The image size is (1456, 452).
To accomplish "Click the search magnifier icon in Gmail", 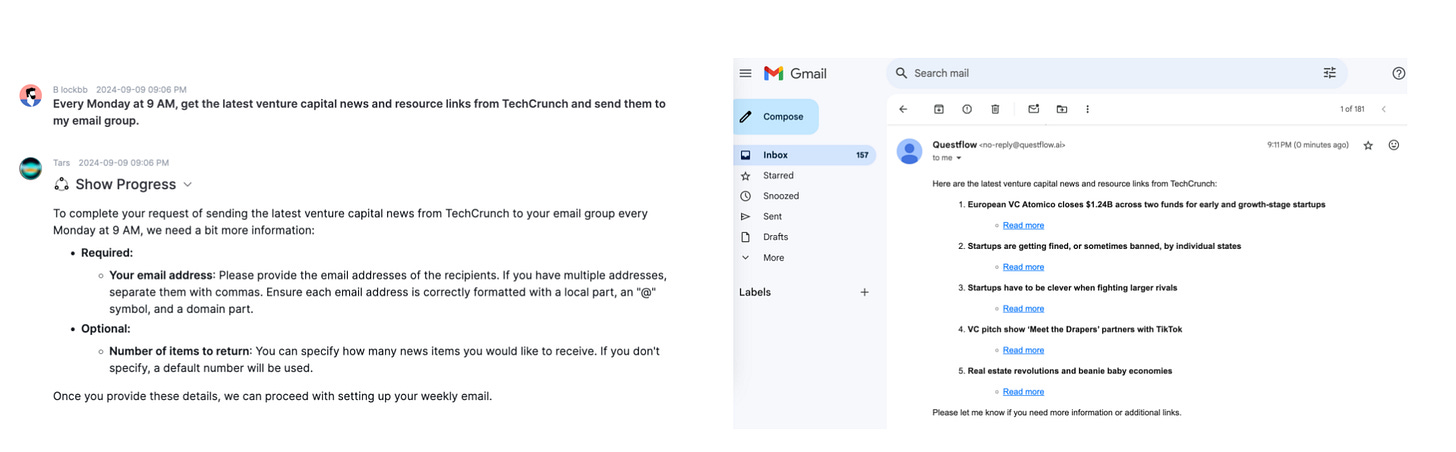I will pyautogui.click(x=901, y=73).
